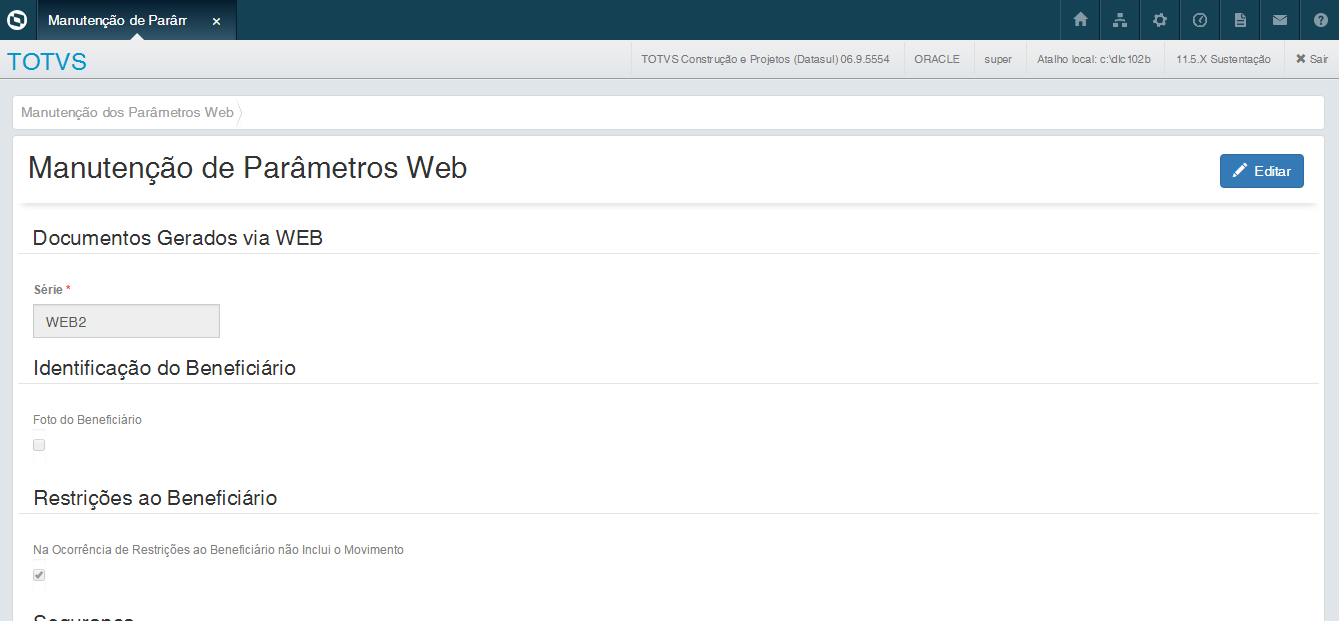Open the clock history icon
1339x621 pixels.
pyautogui.click(x=1200, y=20)
